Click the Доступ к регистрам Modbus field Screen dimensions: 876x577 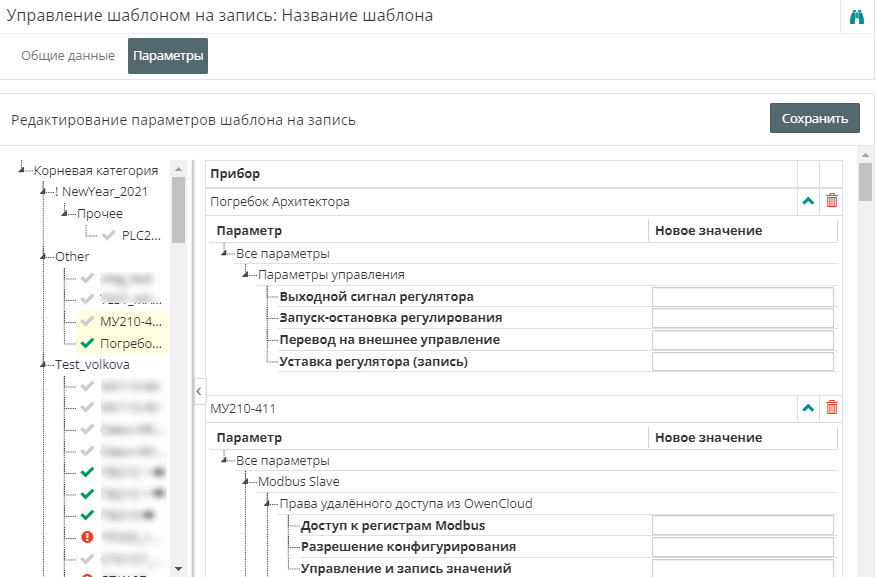[742, 526]
